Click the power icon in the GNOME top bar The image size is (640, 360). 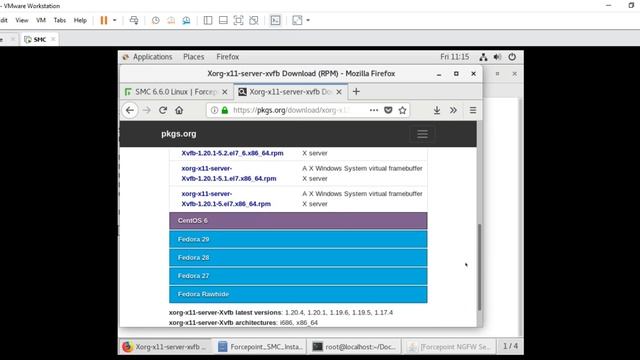(512, 57)
